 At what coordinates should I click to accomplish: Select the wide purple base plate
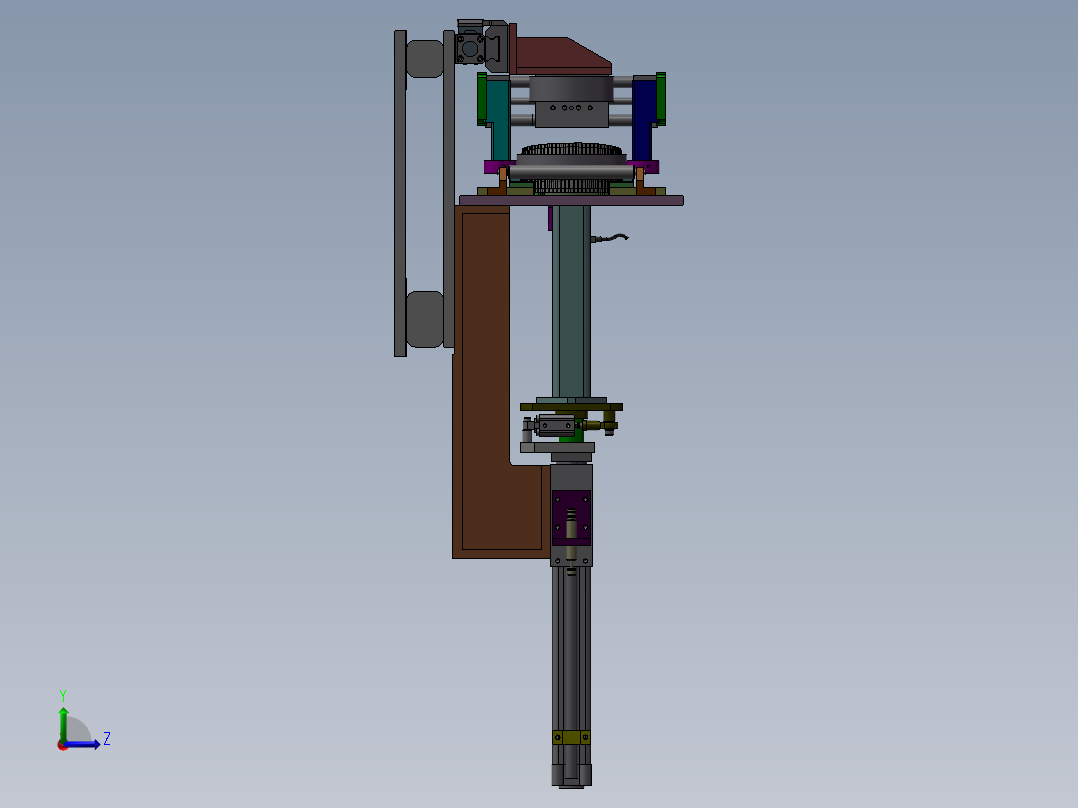point(571,200)
